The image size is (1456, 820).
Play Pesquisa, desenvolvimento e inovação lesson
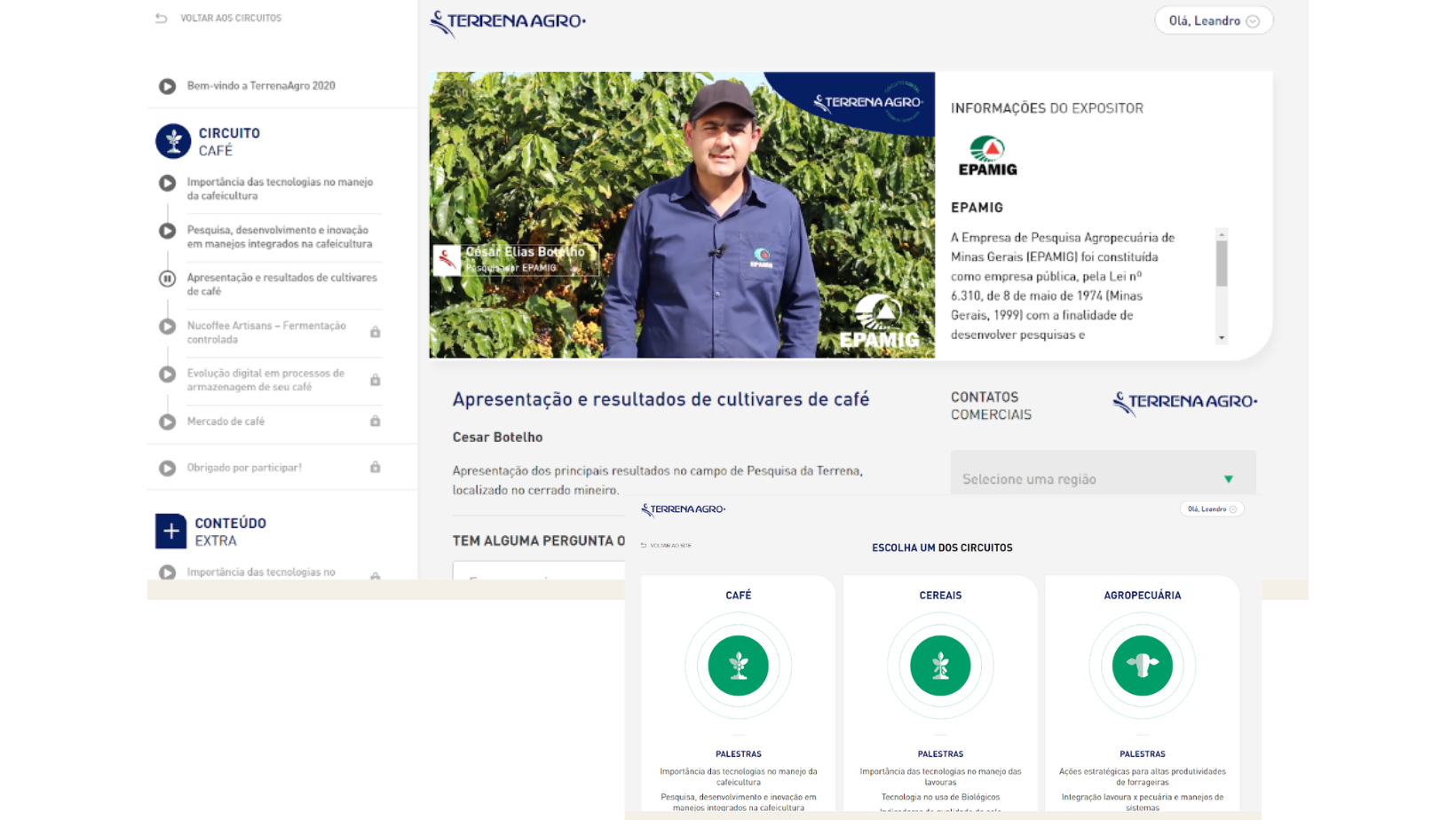click(x=167, y=231)
